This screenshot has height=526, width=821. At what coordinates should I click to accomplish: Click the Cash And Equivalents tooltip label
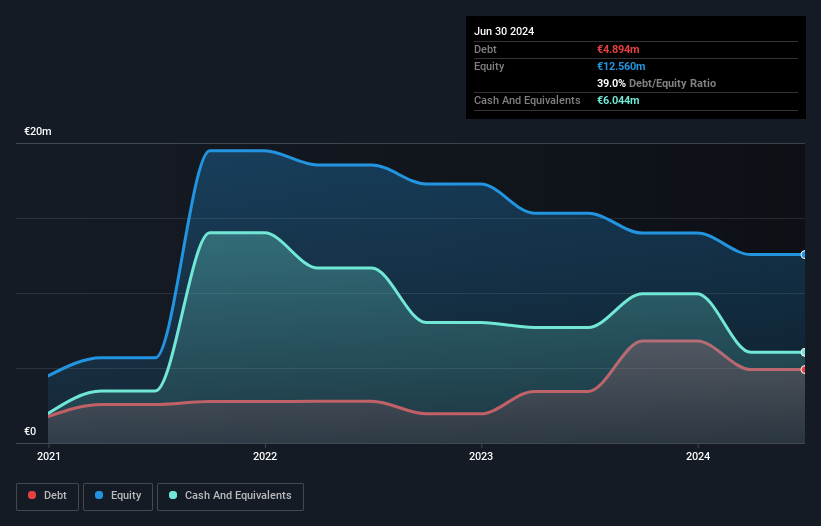[x=527, y=100]
